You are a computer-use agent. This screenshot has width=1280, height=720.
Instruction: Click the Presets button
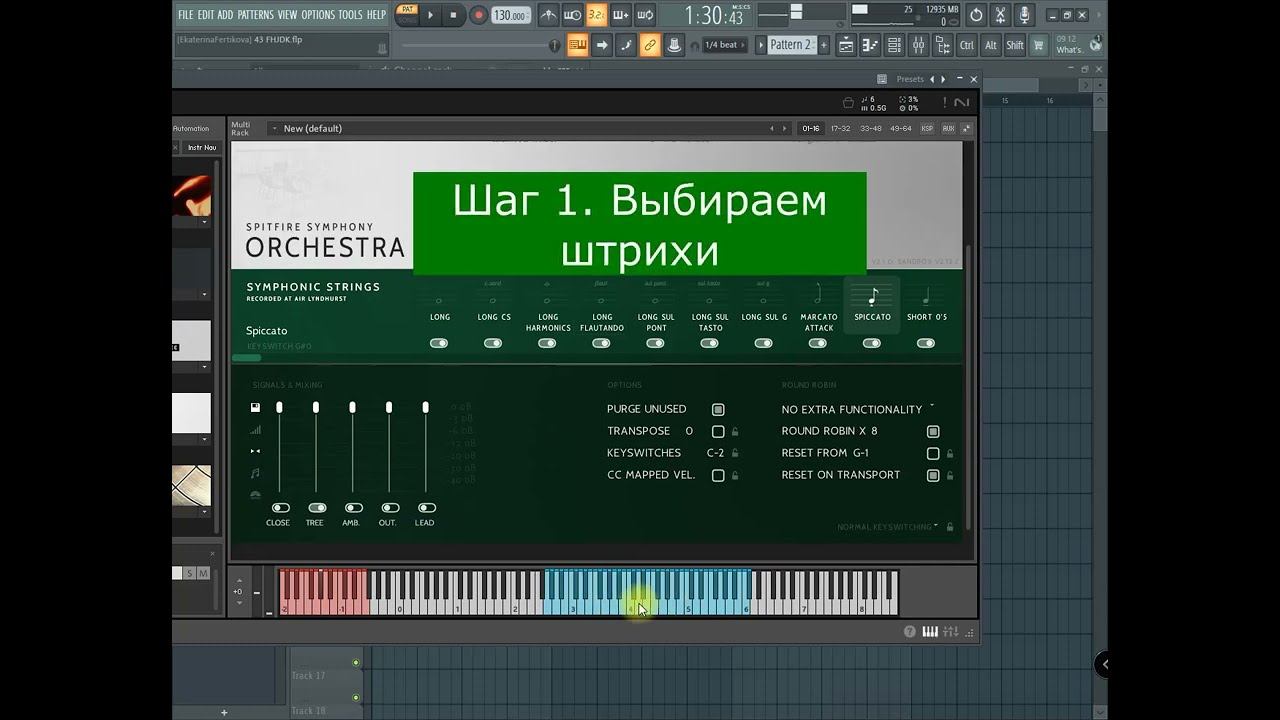coord(909,79)
